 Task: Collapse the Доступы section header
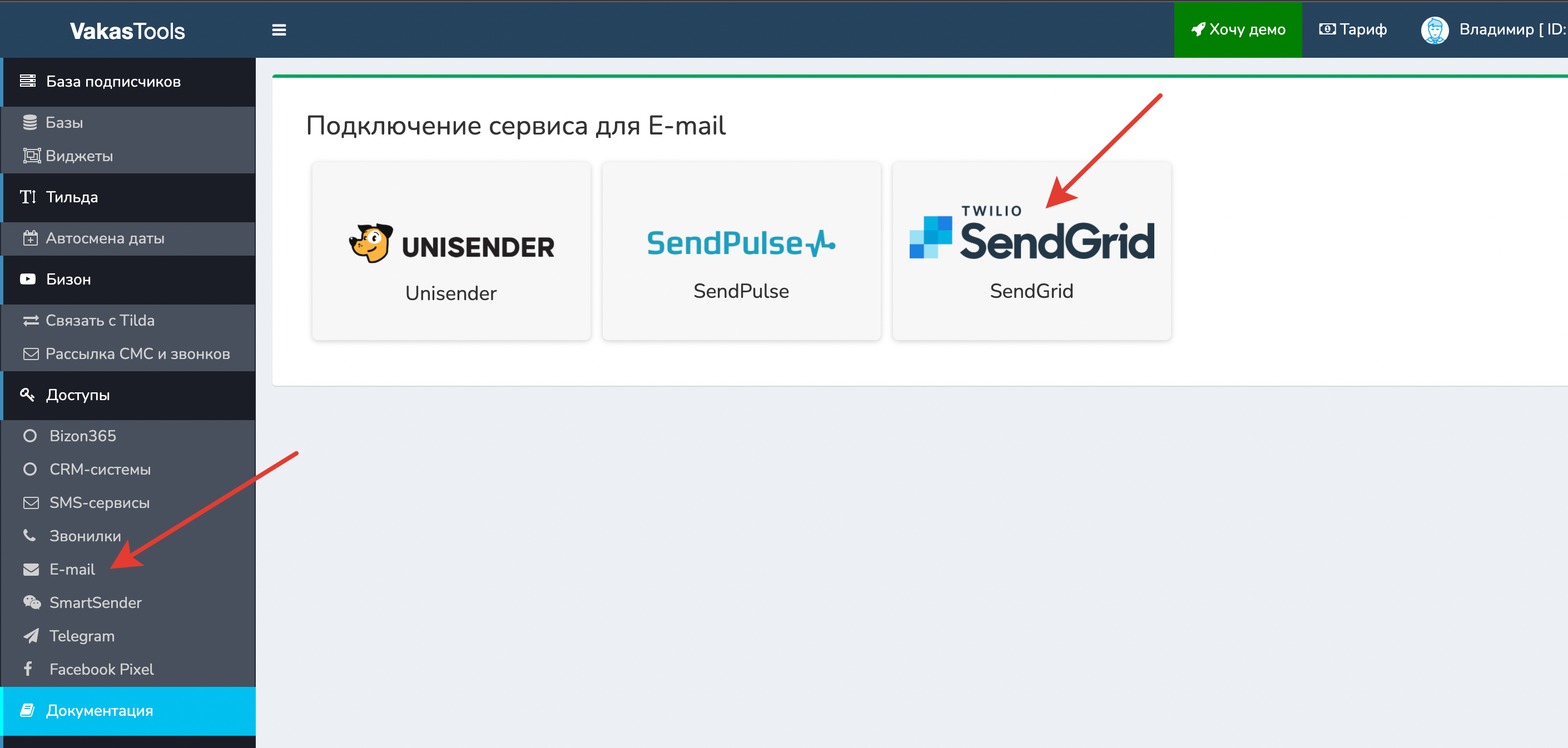point(128,395)
